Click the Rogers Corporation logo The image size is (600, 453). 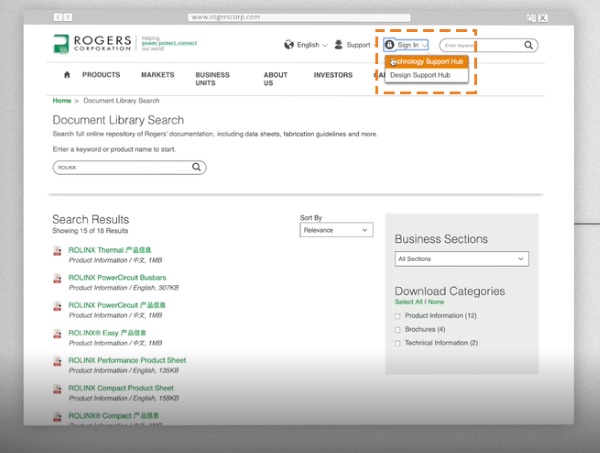tap(92, 43)
